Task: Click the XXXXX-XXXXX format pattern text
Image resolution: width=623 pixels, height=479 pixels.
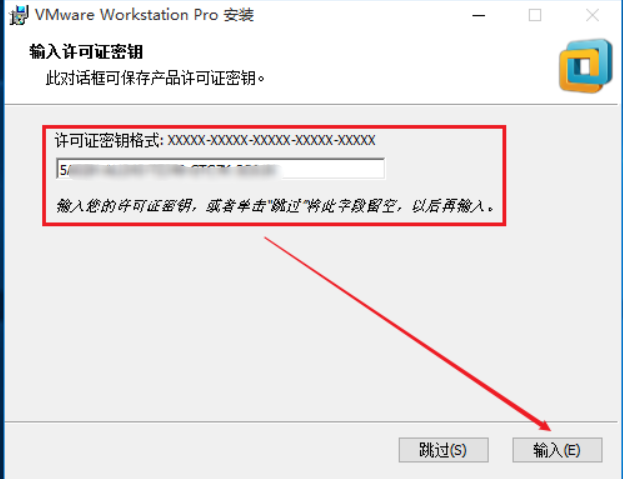Action: click(x=271, y=140)
